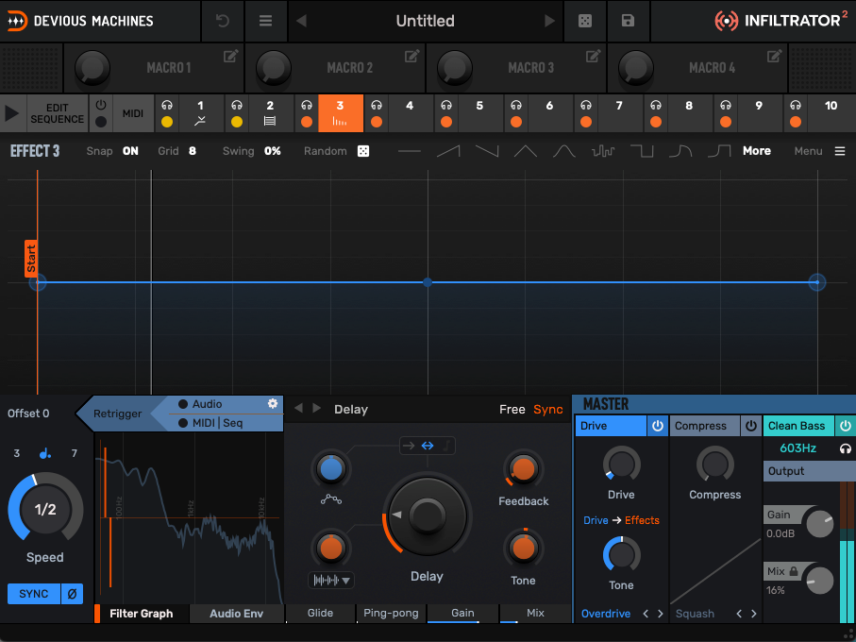Viewport: 856px width, 642px height.
Task: Switch to Filter Graph tab
Action: [x=141, y=614]
